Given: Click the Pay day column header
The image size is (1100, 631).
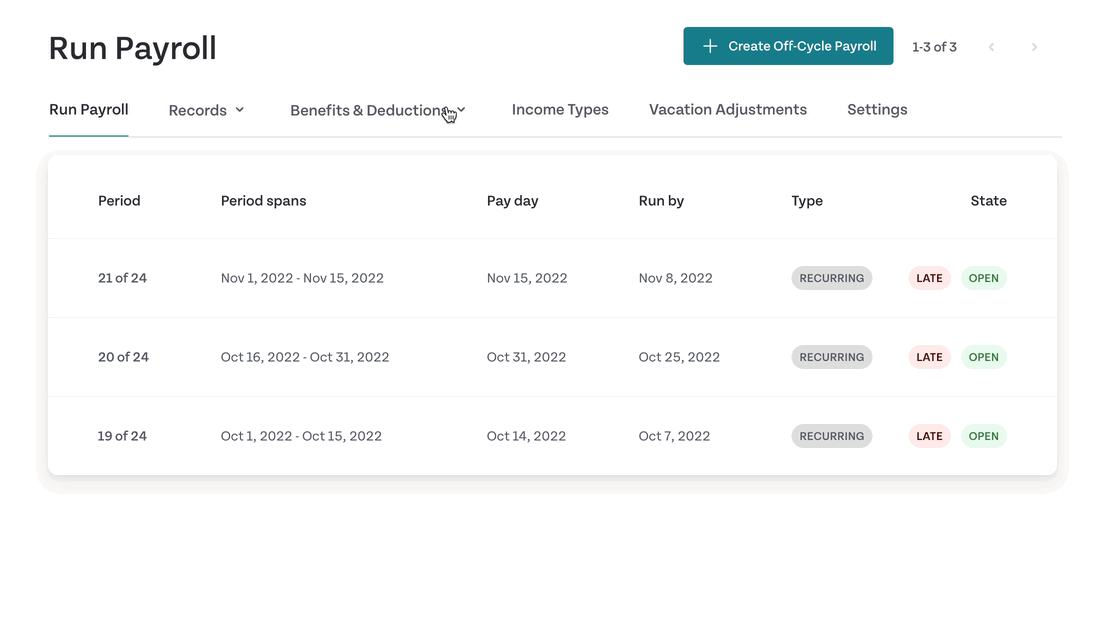Looking at the screenshot, I should coord(512,201).
